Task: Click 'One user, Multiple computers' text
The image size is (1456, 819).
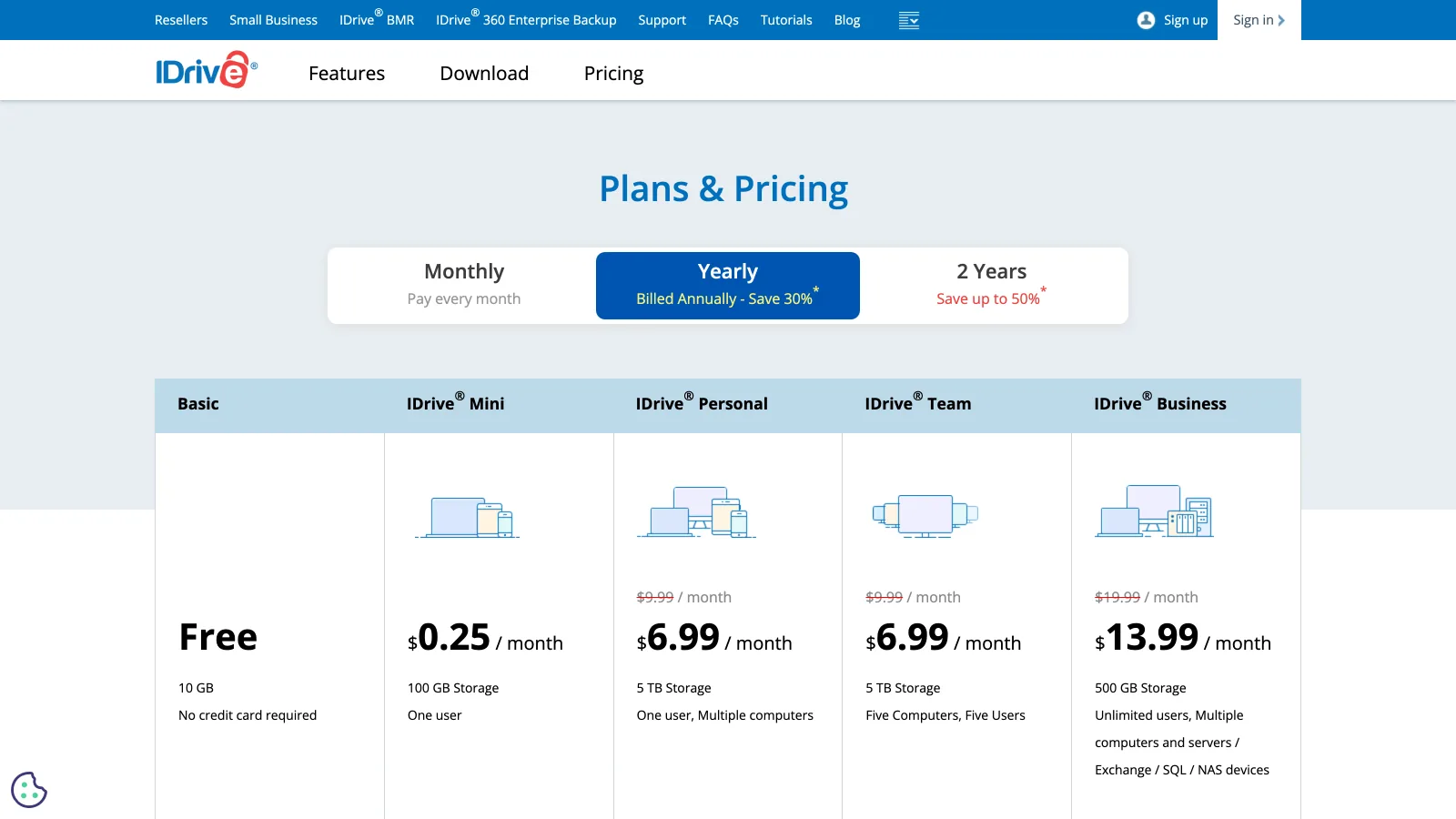Action: point(725,715)
